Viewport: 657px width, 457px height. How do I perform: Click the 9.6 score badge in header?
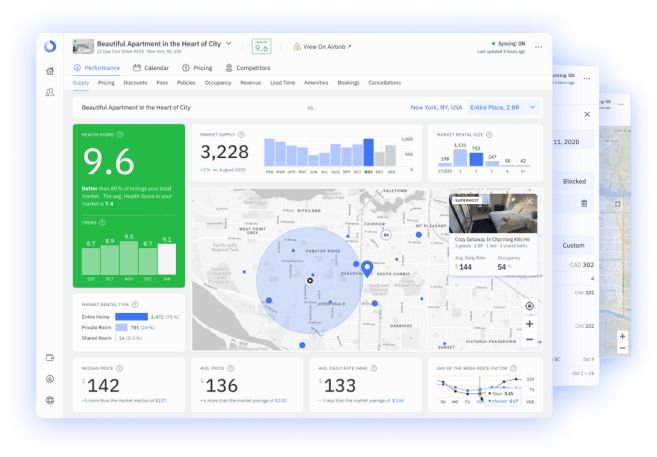[x=261, y=46]
